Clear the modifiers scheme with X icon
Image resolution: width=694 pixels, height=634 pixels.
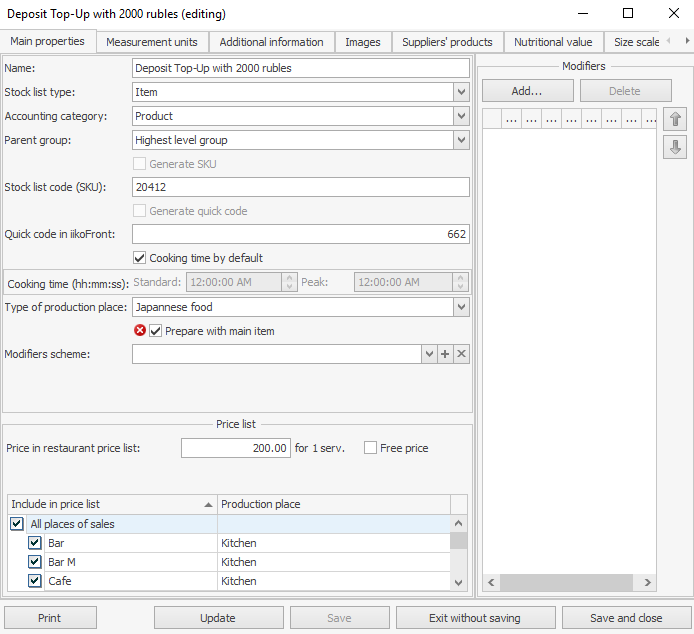pos(461,354)
